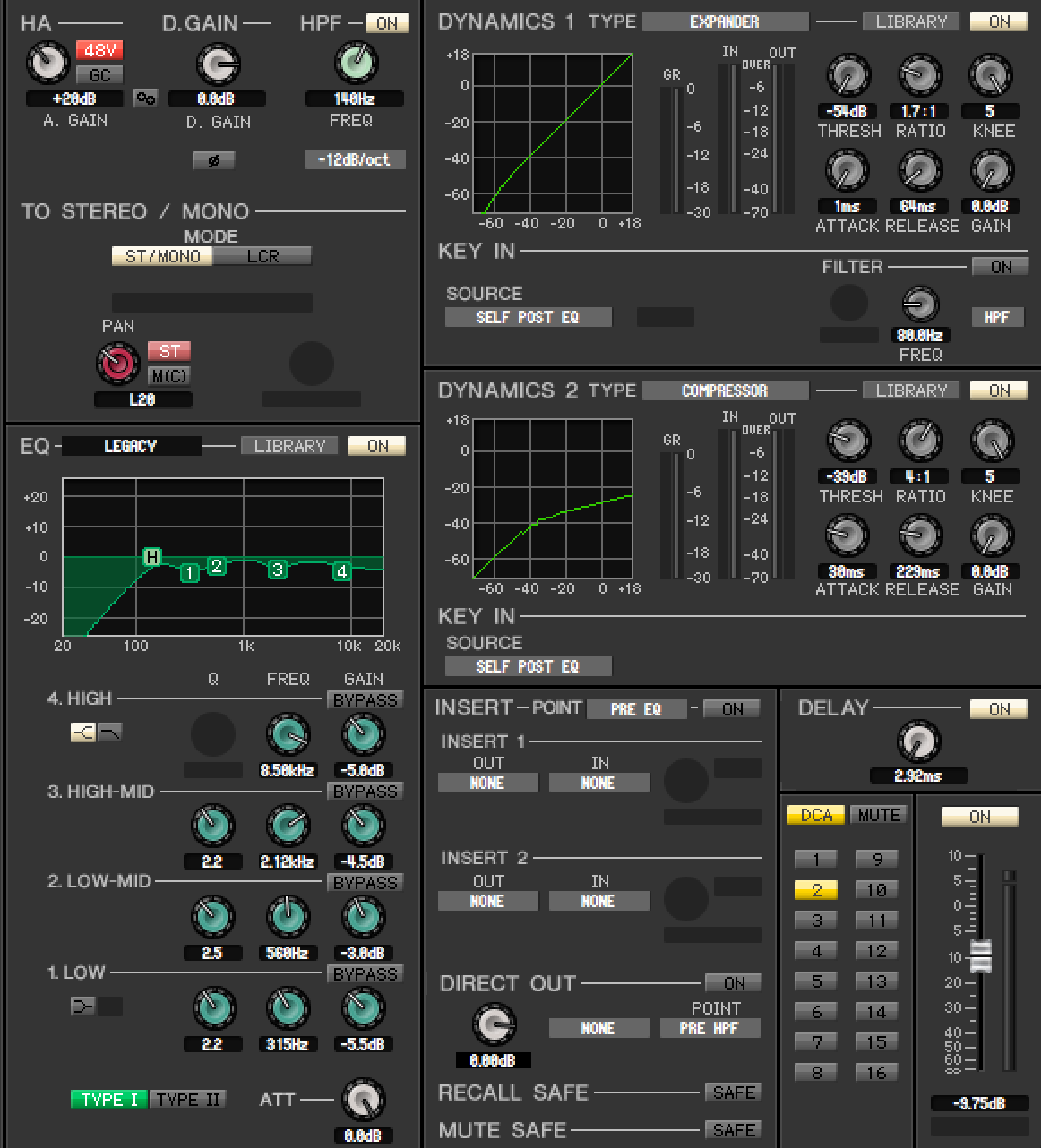Image resolution: width=1041 pixels, height=1148 pixels.
Task: Toggle the phase invert (ø) button
Action: click(x=213, y=160)
